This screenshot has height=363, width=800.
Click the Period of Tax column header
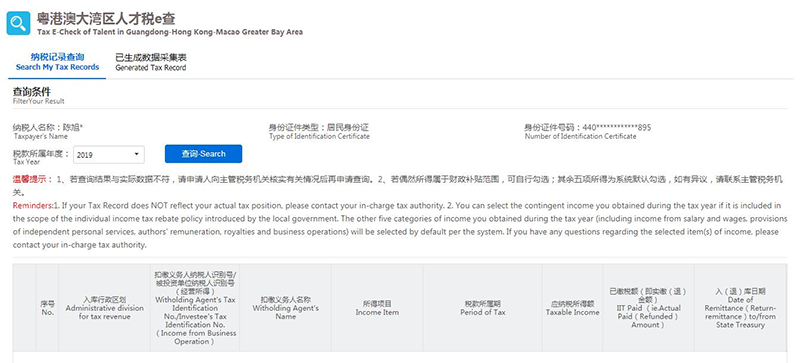coord(483,308)
